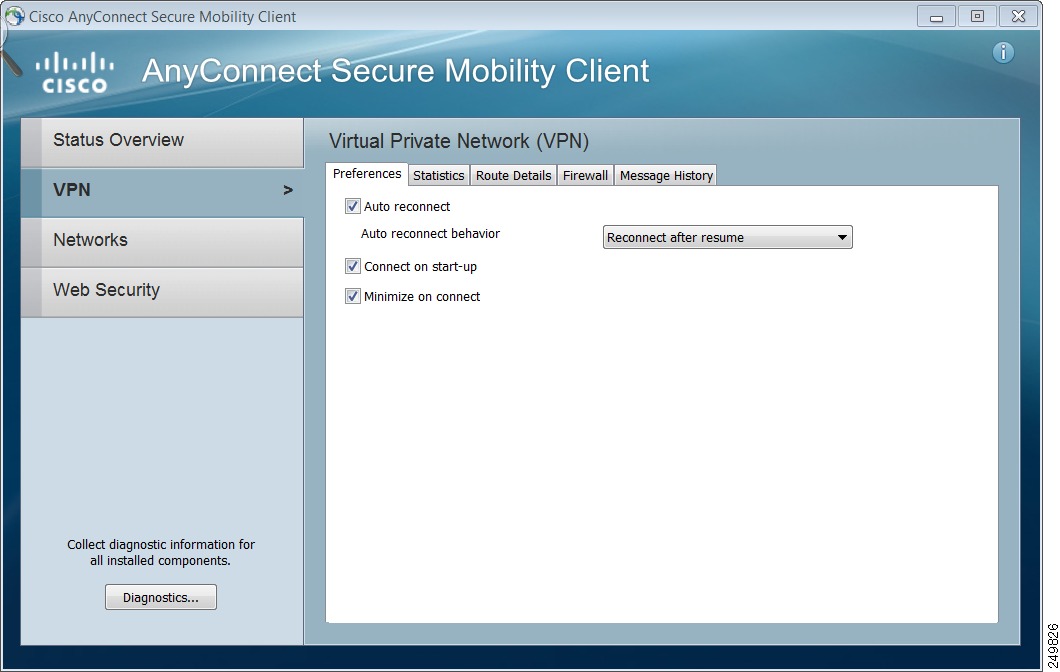Open the Route Details tab
Viewport: 1060px width, 672px height.
pos(513,176)
